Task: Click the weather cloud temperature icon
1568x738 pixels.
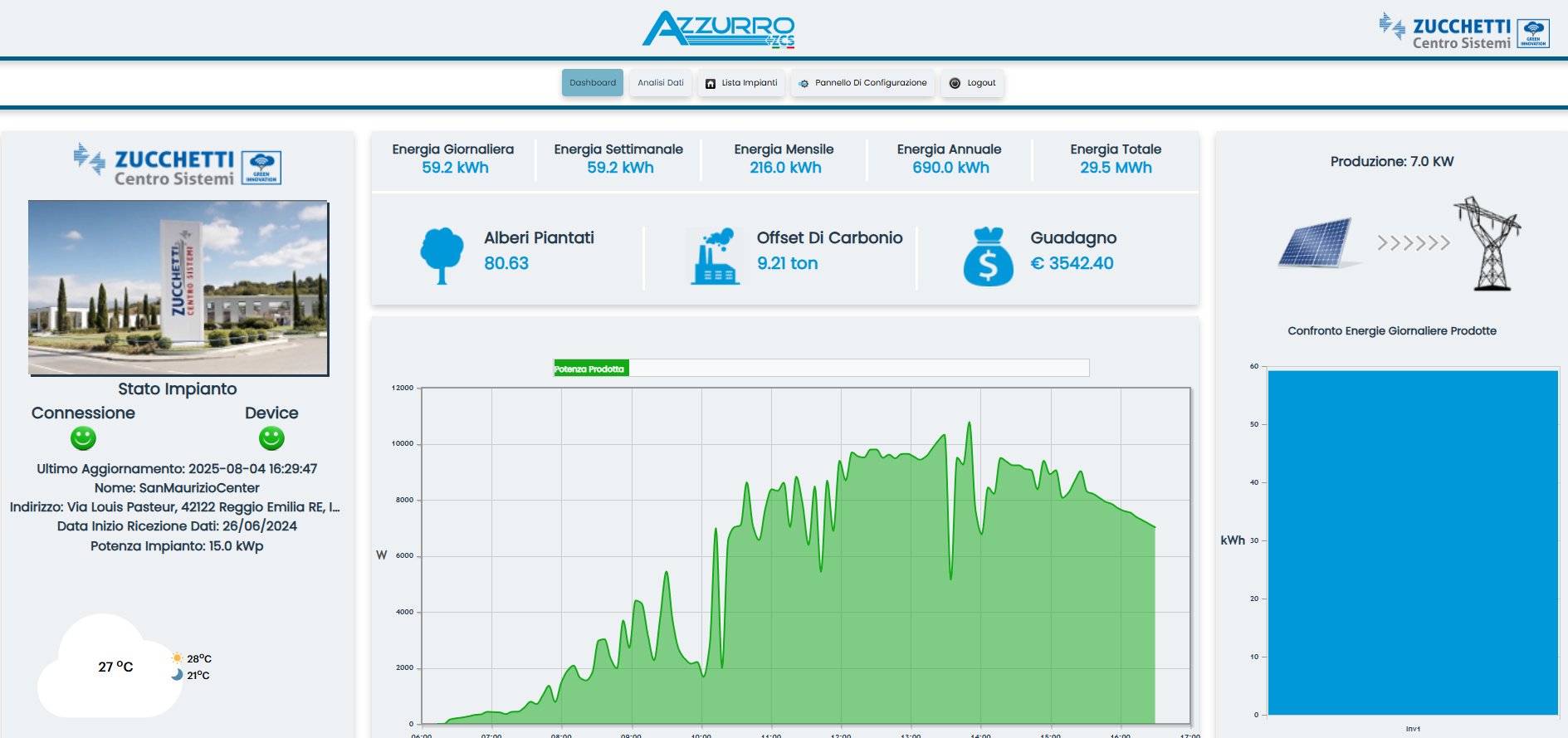Action: point(112,667)
